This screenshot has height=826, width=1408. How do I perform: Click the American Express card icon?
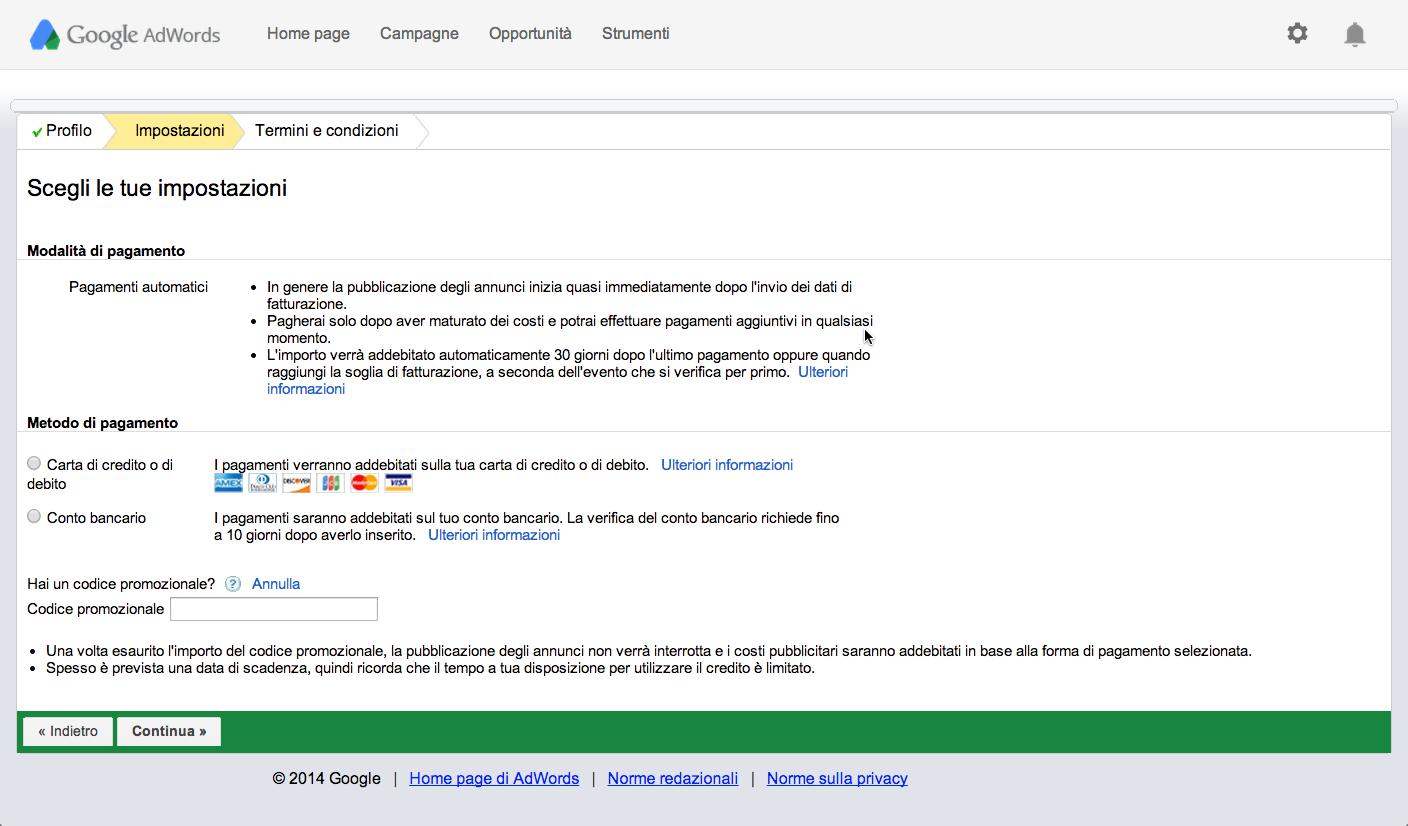point(228,484)
